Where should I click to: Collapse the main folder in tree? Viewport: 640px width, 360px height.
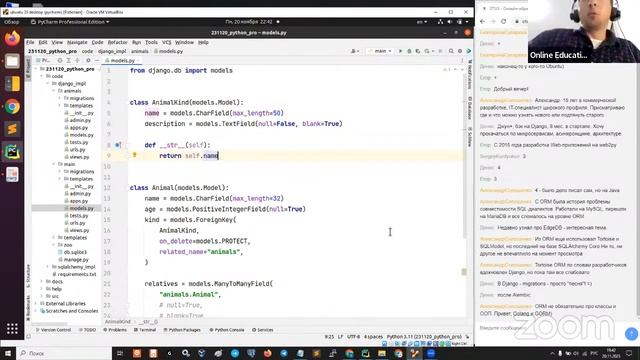coord(54,164)
